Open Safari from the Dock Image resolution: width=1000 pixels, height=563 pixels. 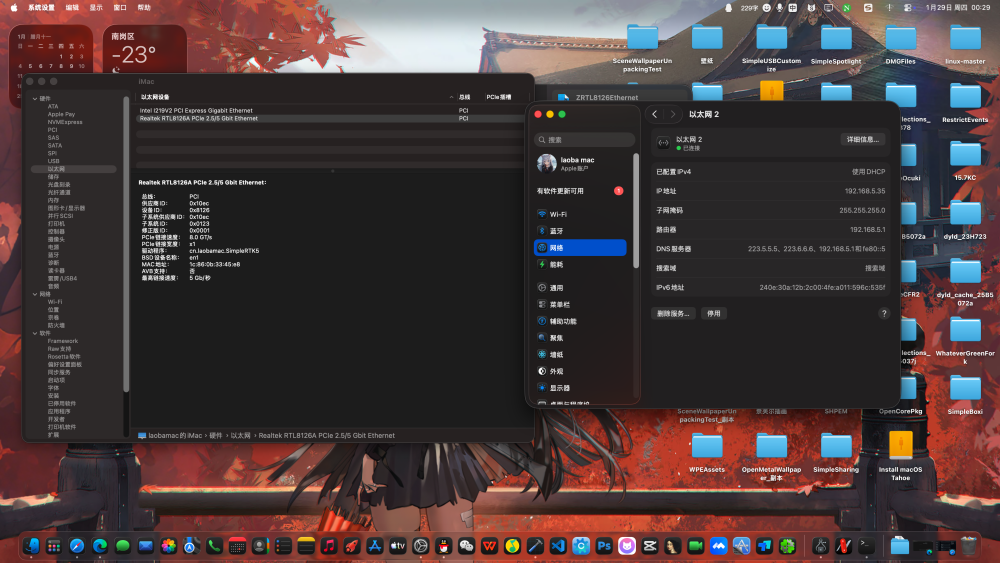pos(77,546)
